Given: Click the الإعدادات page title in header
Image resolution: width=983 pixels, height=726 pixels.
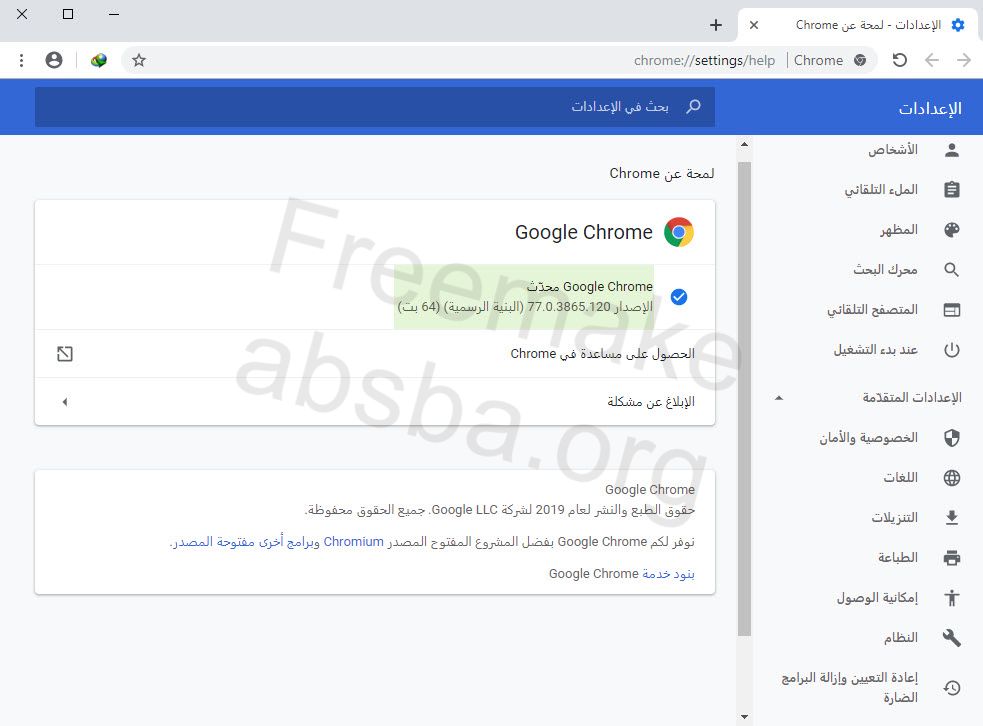Looking at the screenshot, I should [930, 108].
